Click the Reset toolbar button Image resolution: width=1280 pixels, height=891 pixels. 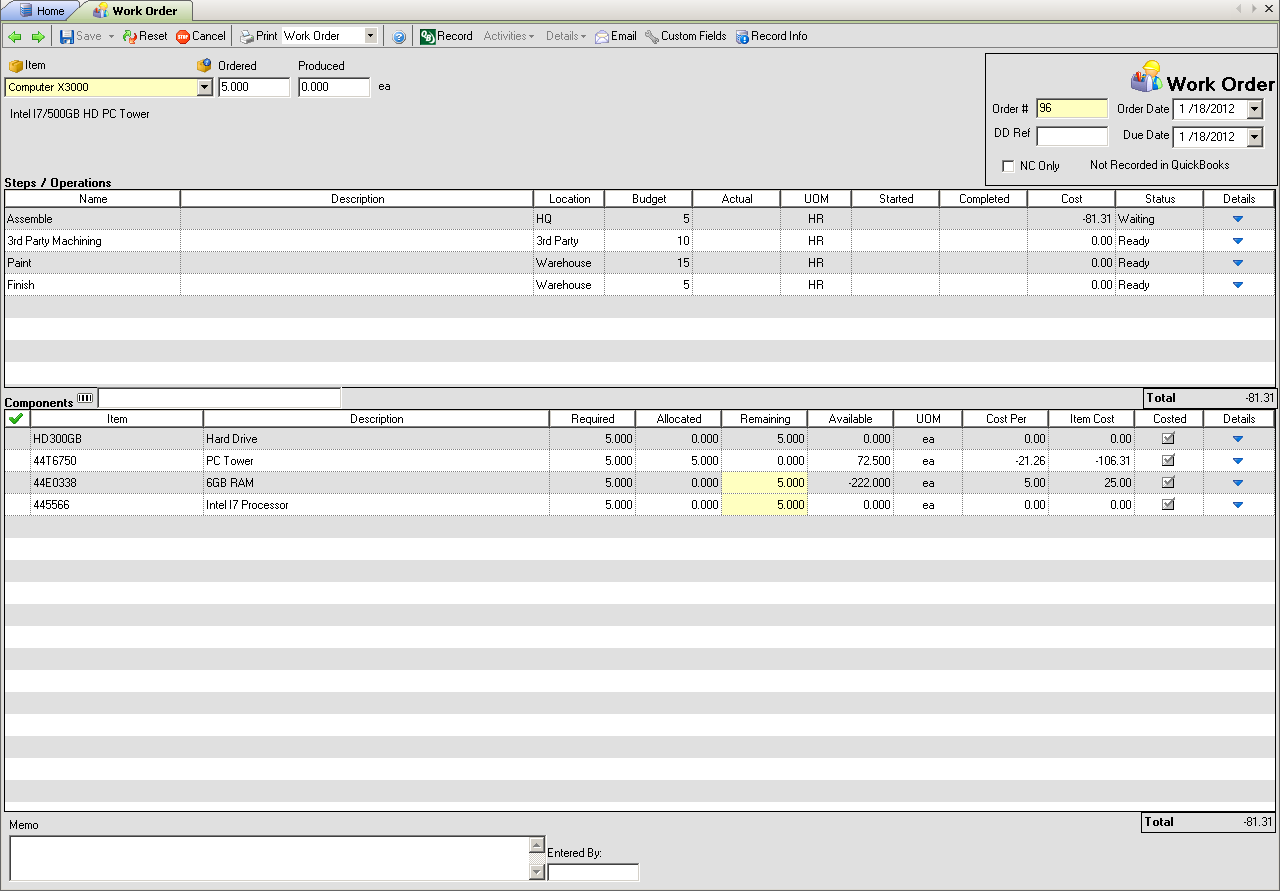pos(145,36)
